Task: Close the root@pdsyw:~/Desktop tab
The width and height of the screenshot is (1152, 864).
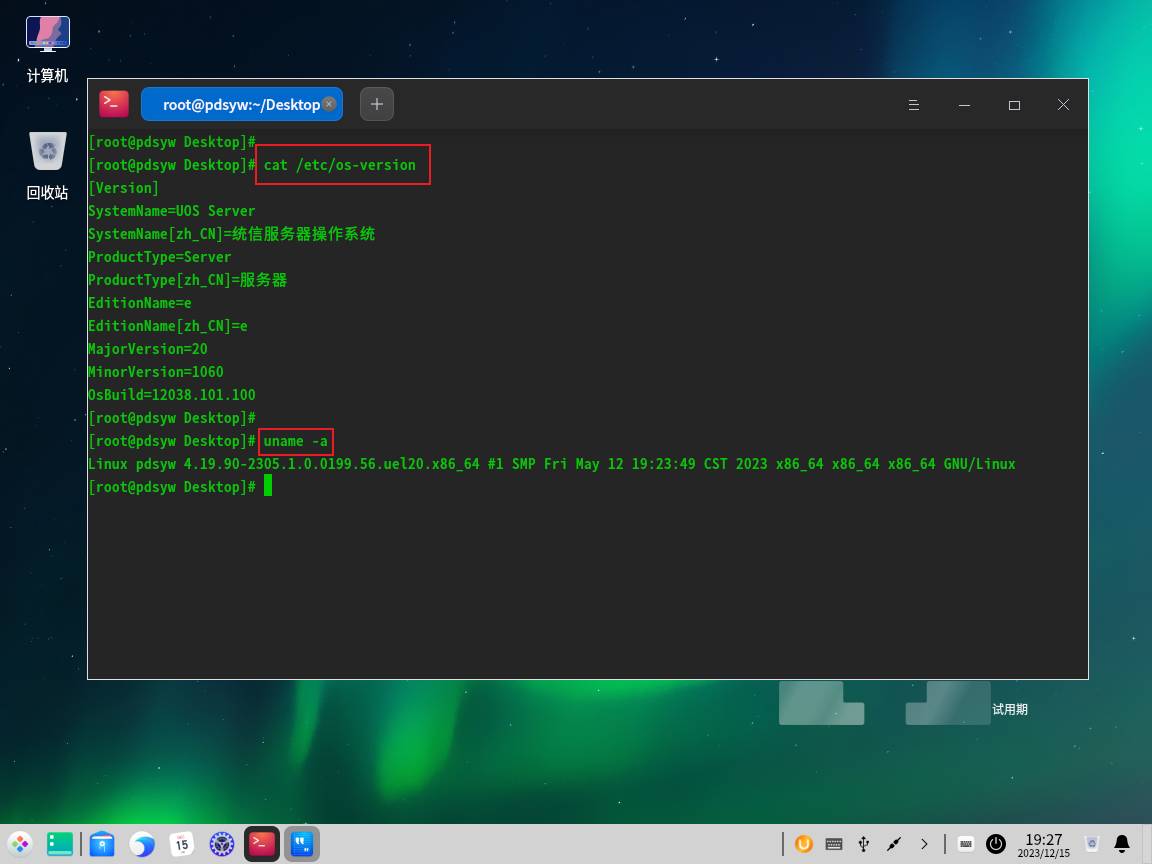Action: click(x=329, y=104)
